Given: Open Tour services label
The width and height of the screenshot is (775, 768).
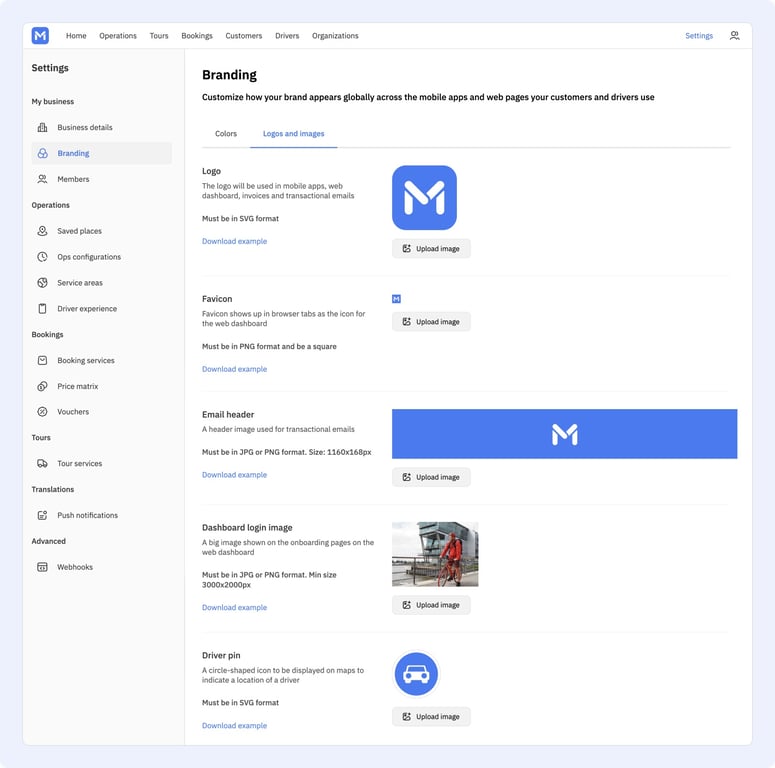Looking at the screenshot, I should (x=80, y=464).
